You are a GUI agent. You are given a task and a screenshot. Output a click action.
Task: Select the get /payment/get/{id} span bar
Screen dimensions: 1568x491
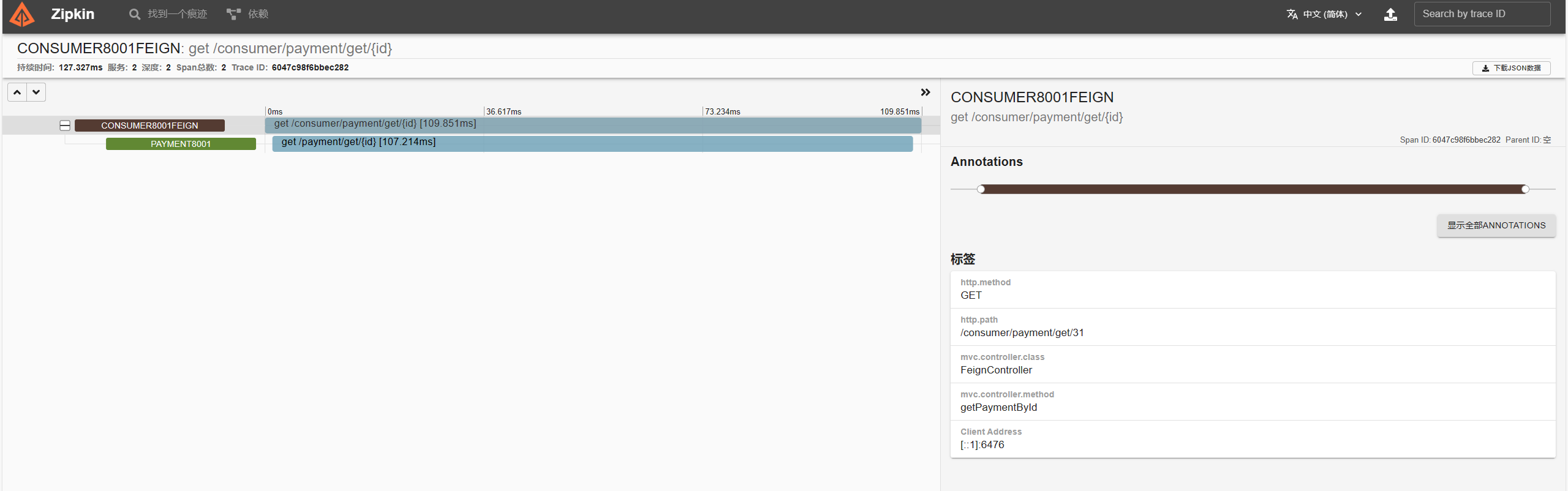point(592,143)
